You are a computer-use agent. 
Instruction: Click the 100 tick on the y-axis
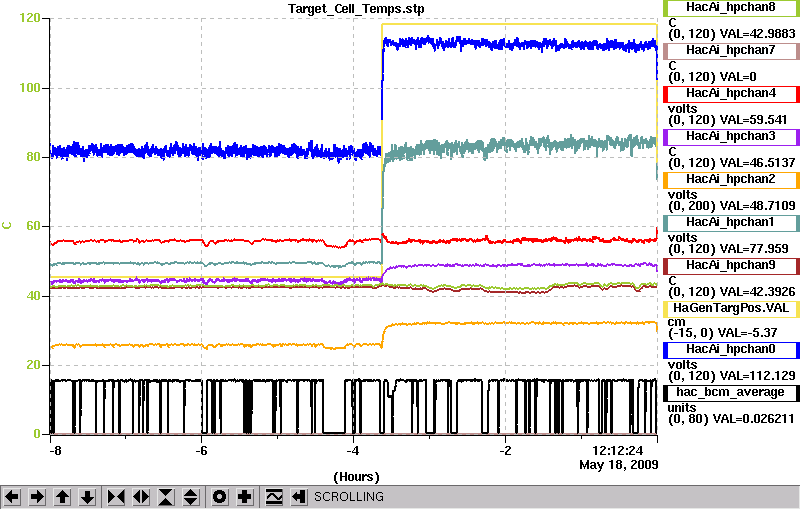(x=30, y=88)
